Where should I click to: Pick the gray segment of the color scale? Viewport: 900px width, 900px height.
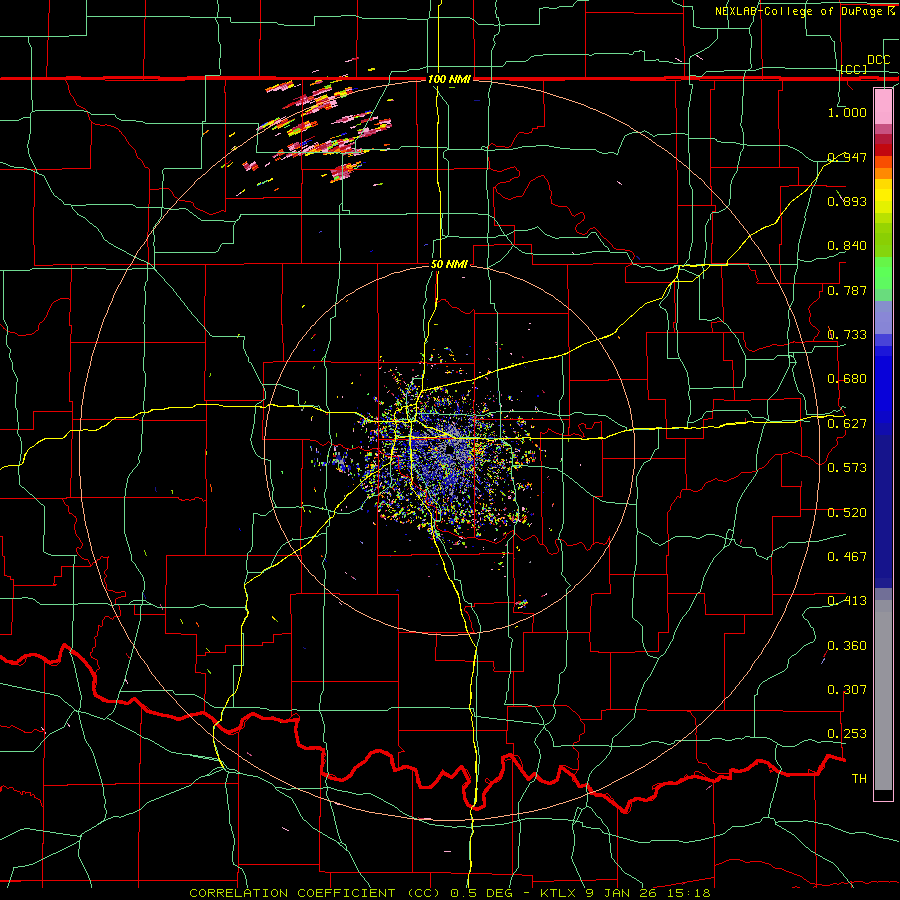tap(883, 695)
